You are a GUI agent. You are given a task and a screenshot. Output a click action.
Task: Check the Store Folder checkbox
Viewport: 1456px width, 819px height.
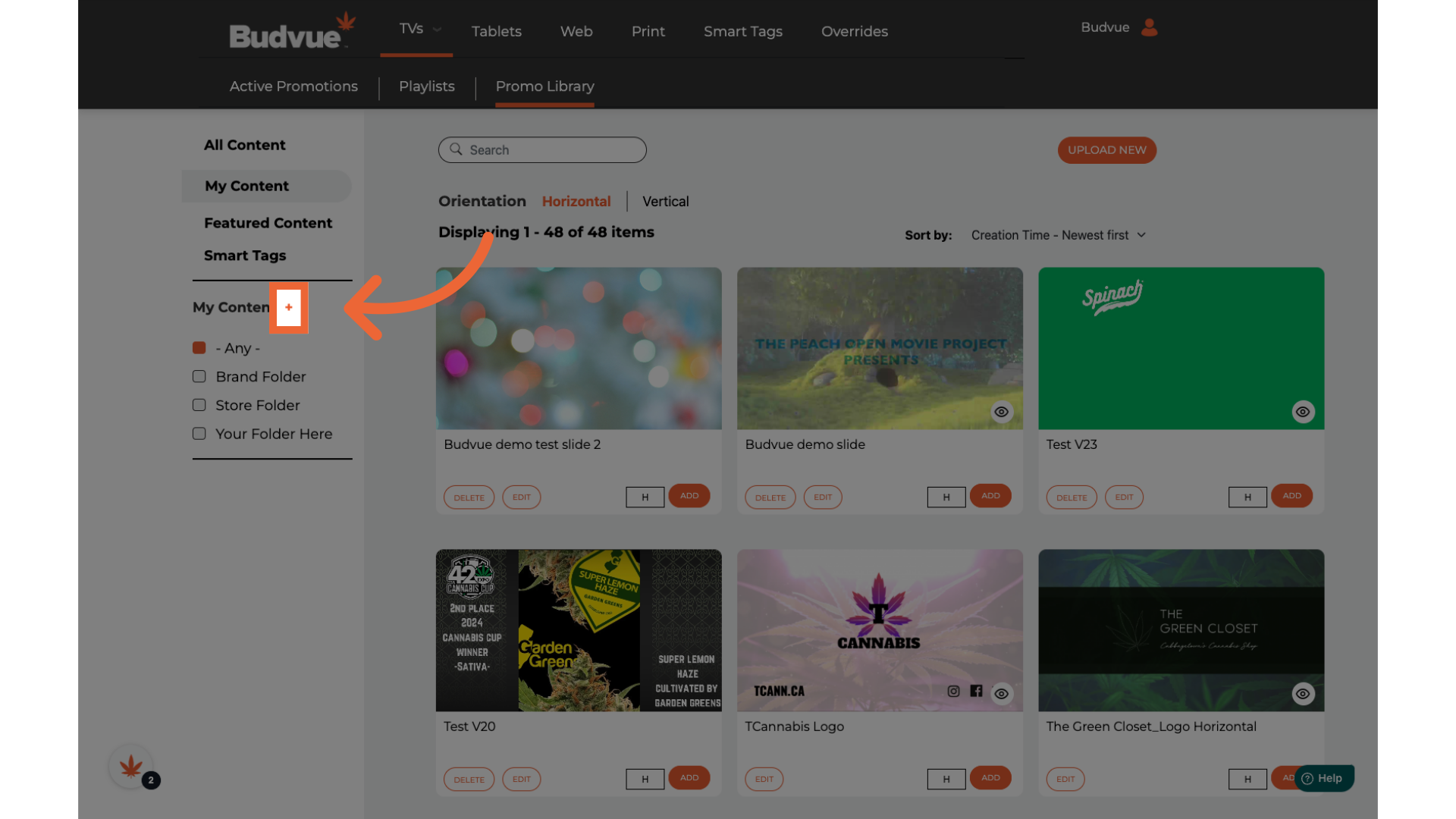[x=199, y=405]
